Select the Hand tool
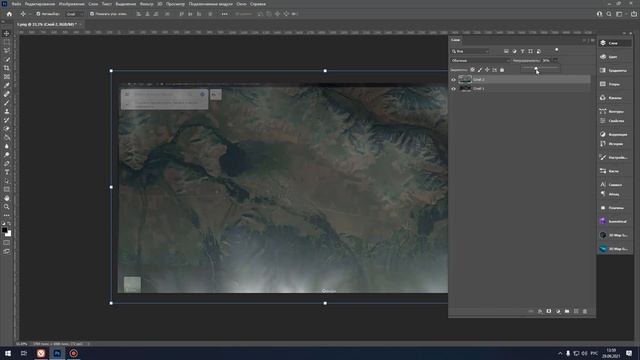 [x=7, y=198]
